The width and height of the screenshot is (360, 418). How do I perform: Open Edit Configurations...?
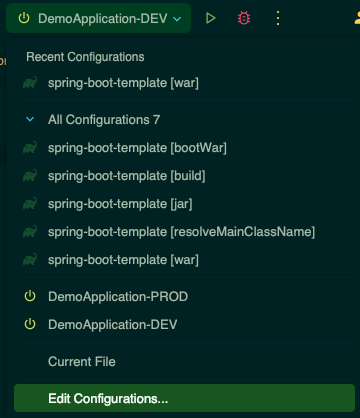tap(184, 398)
